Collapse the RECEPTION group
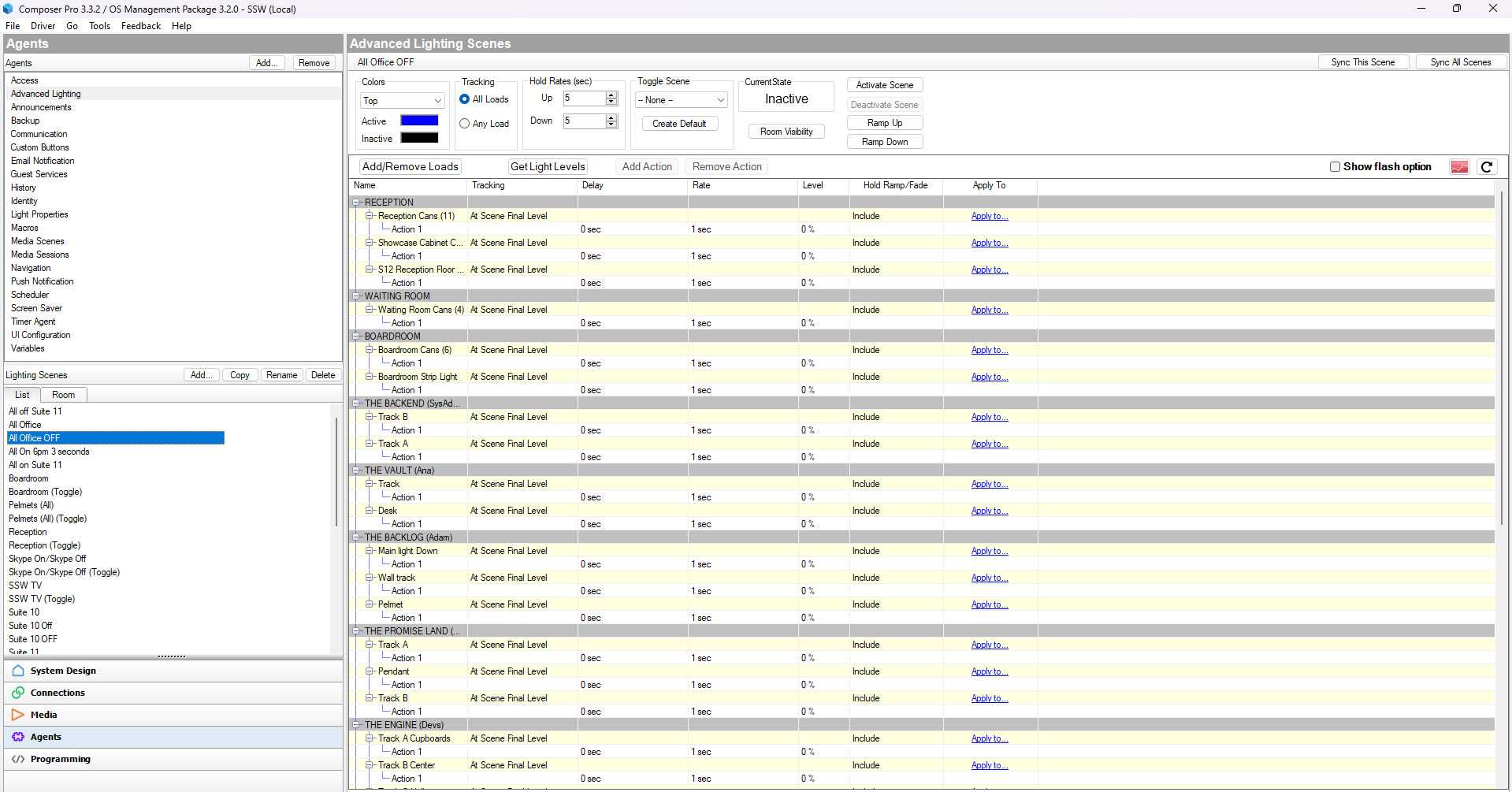 coord(356,203)
